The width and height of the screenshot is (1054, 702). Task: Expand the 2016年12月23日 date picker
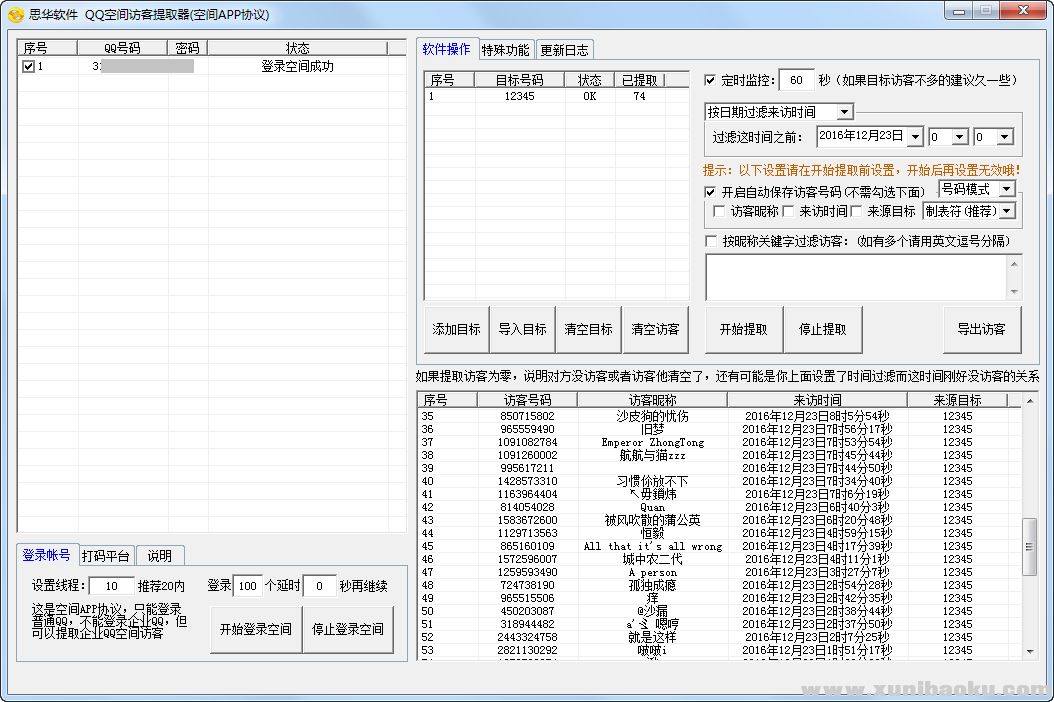point(913,137)
